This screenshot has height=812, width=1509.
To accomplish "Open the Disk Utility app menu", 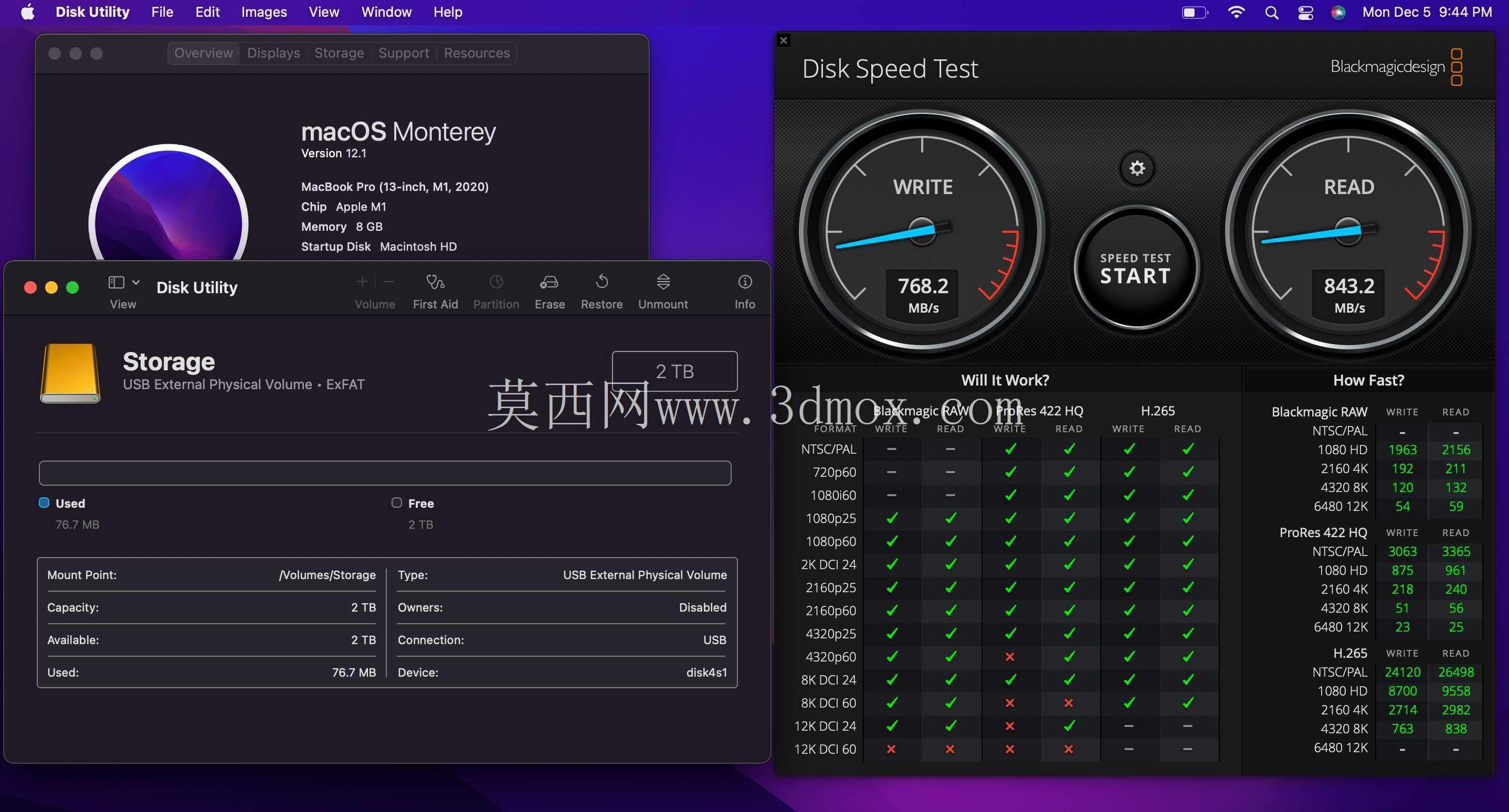I will (92, 12).
